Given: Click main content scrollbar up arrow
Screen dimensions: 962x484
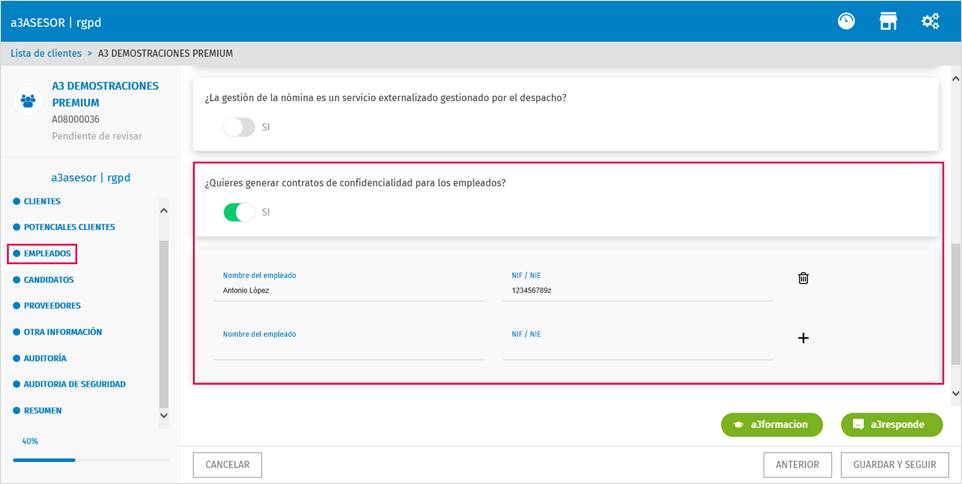Looking at the screenshot, I should pyautogui.click(x=955, y=79).
